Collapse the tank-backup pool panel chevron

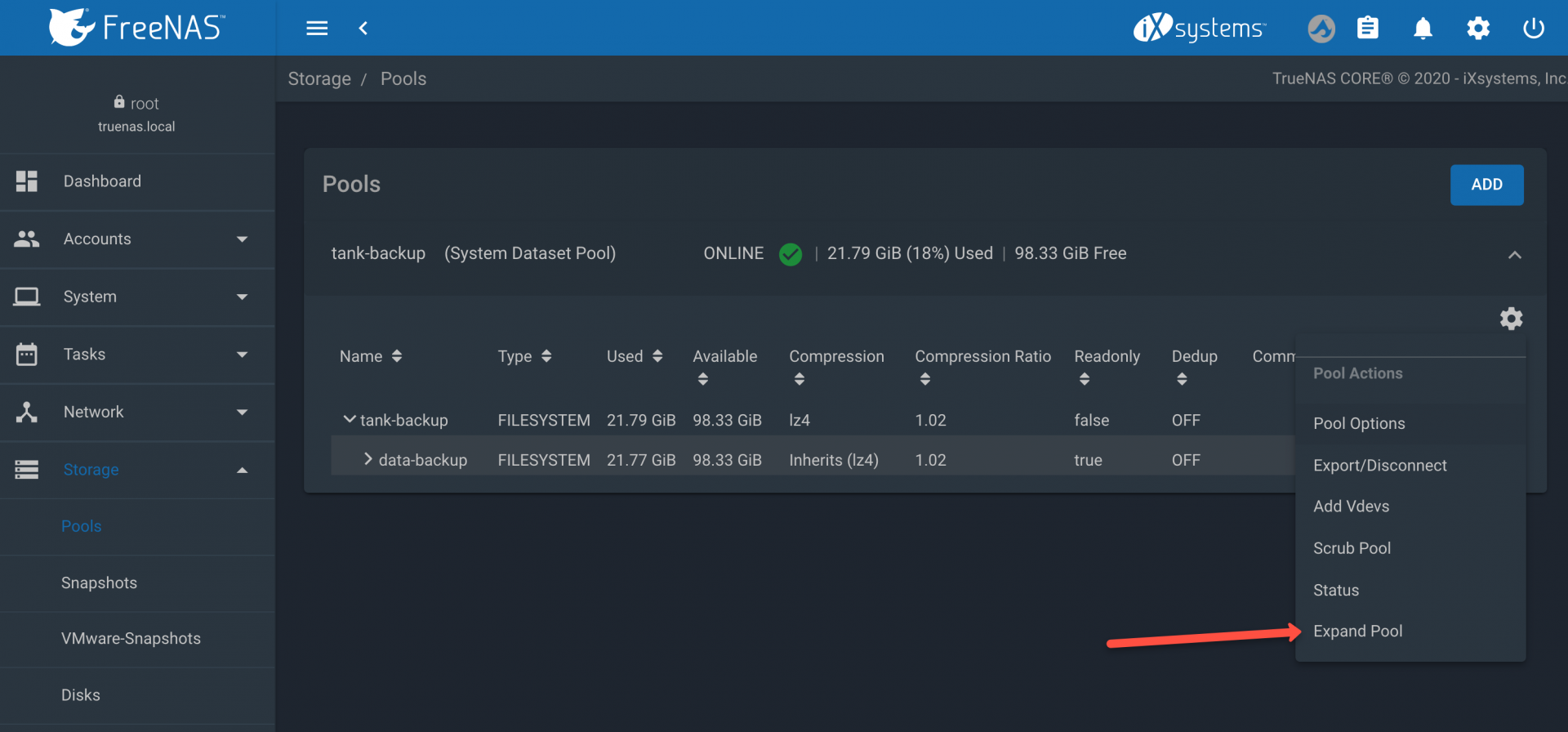(1515, 255)
